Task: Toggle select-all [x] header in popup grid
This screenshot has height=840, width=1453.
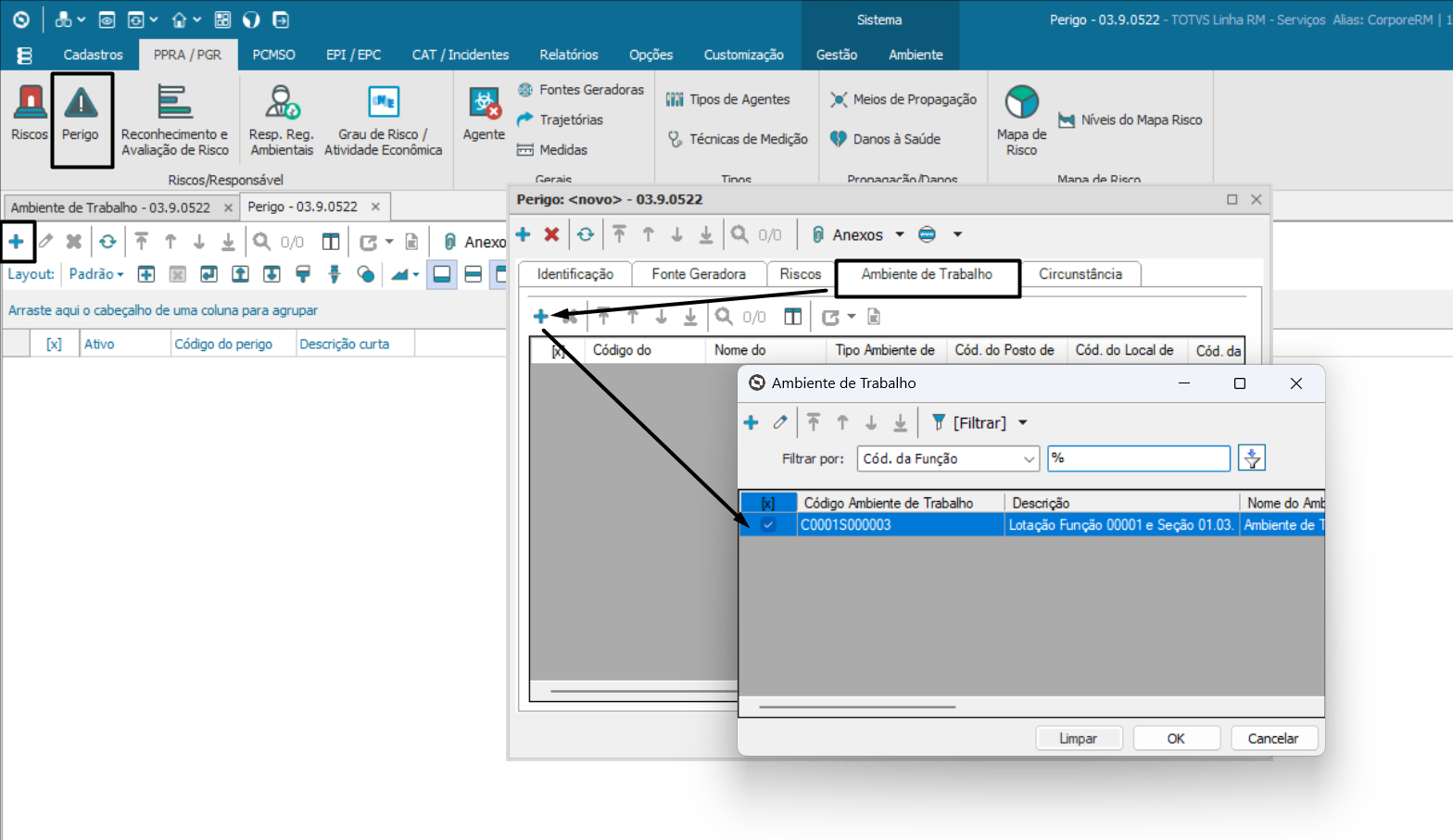Action: point(768,503)
